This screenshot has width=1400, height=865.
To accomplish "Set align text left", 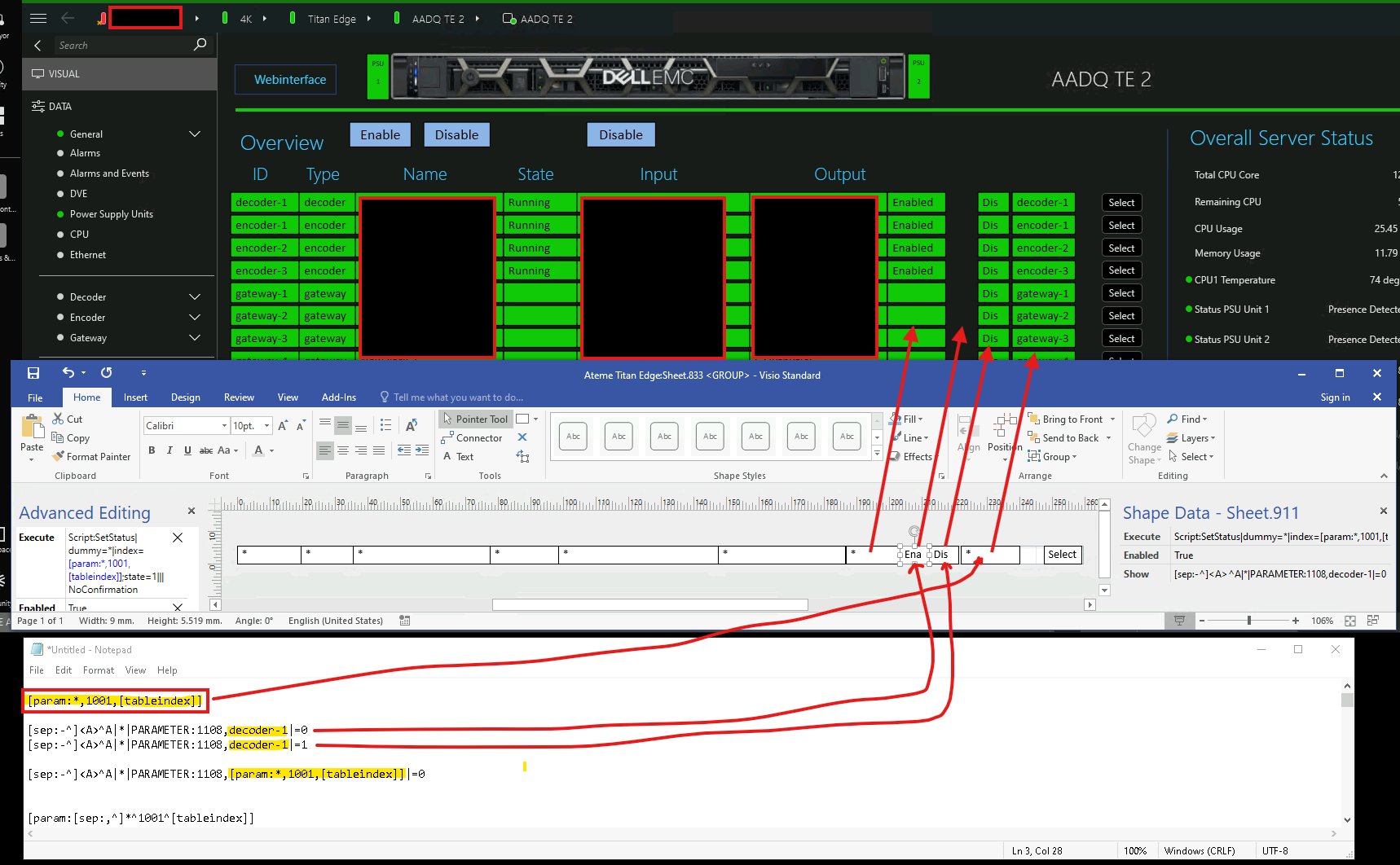I will pyautogui.click(x=325, y=450).
